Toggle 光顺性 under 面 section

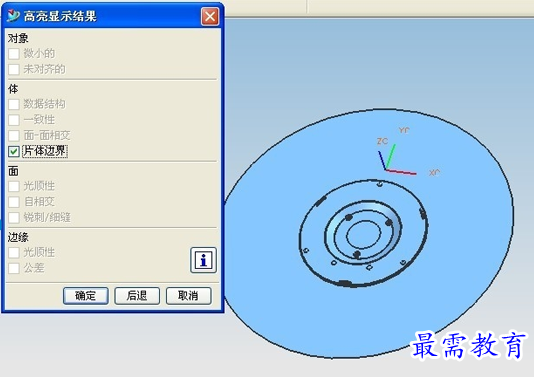pos(14,186)
